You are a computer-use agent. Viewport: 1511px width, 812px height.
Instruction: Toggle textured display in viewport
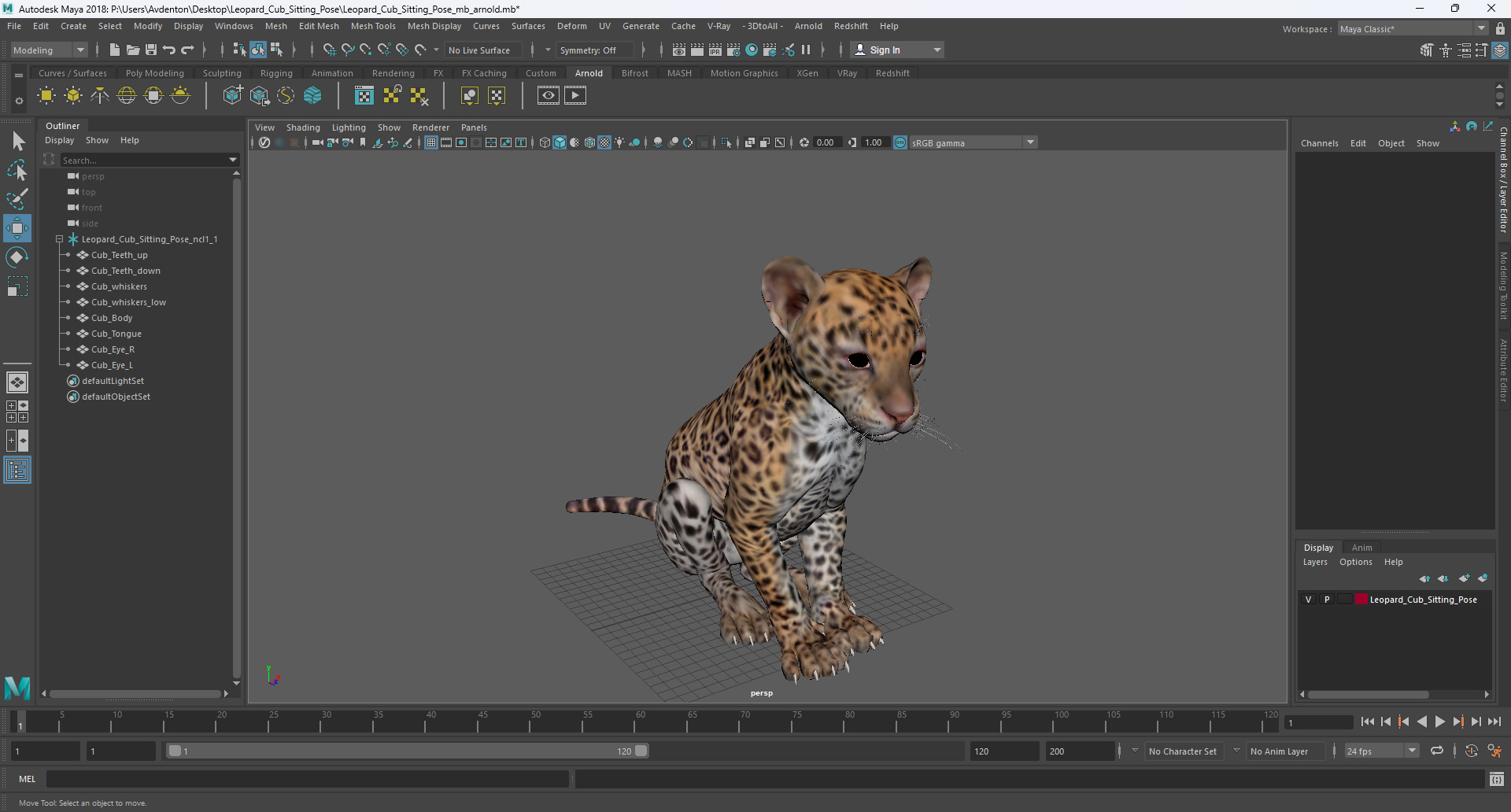coord(604,142)
